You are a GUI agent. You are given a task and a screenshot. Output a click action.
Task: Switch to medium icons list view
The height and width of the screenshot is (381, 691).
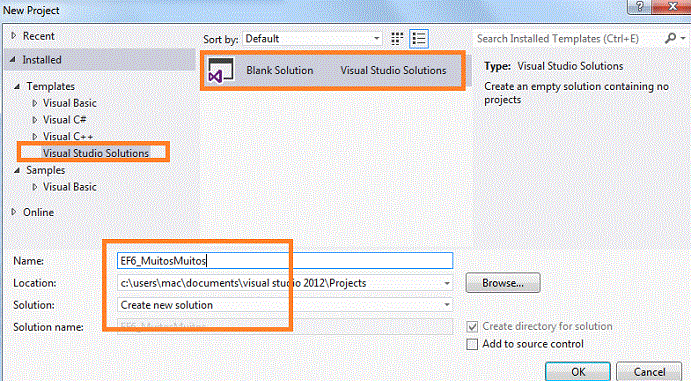coord(419,39)
